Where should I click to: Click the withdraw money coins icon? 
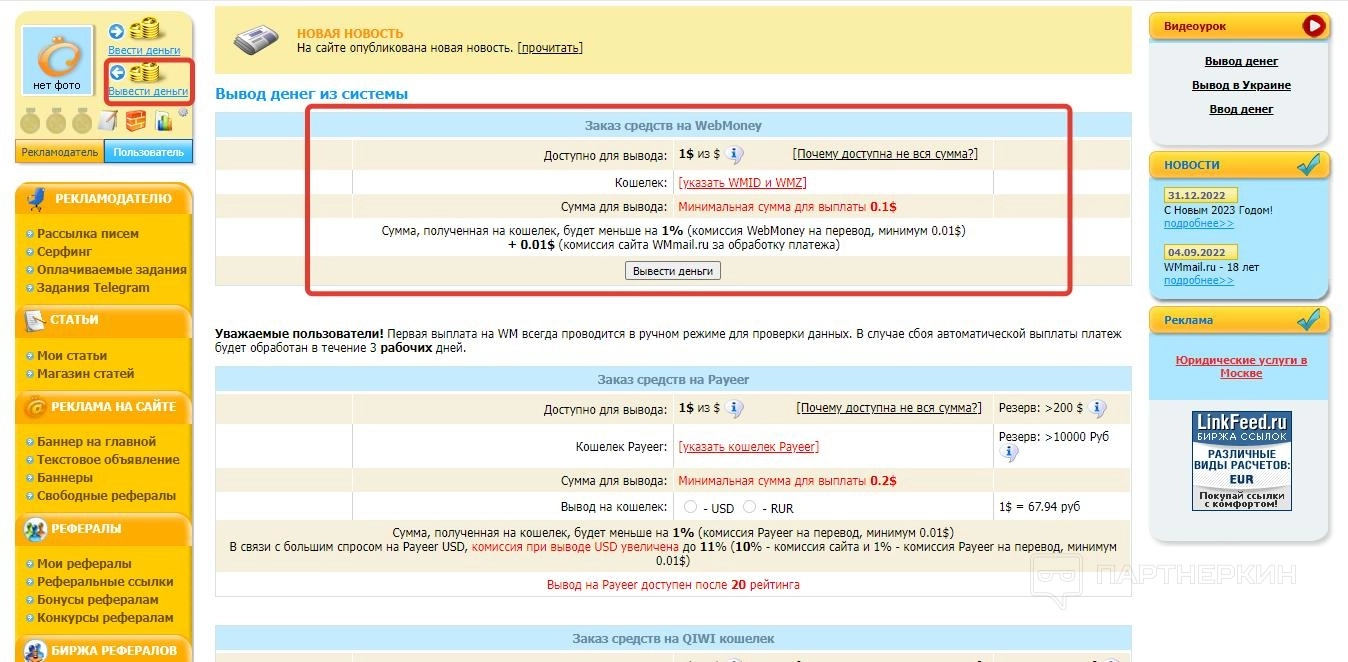[145, 72]
